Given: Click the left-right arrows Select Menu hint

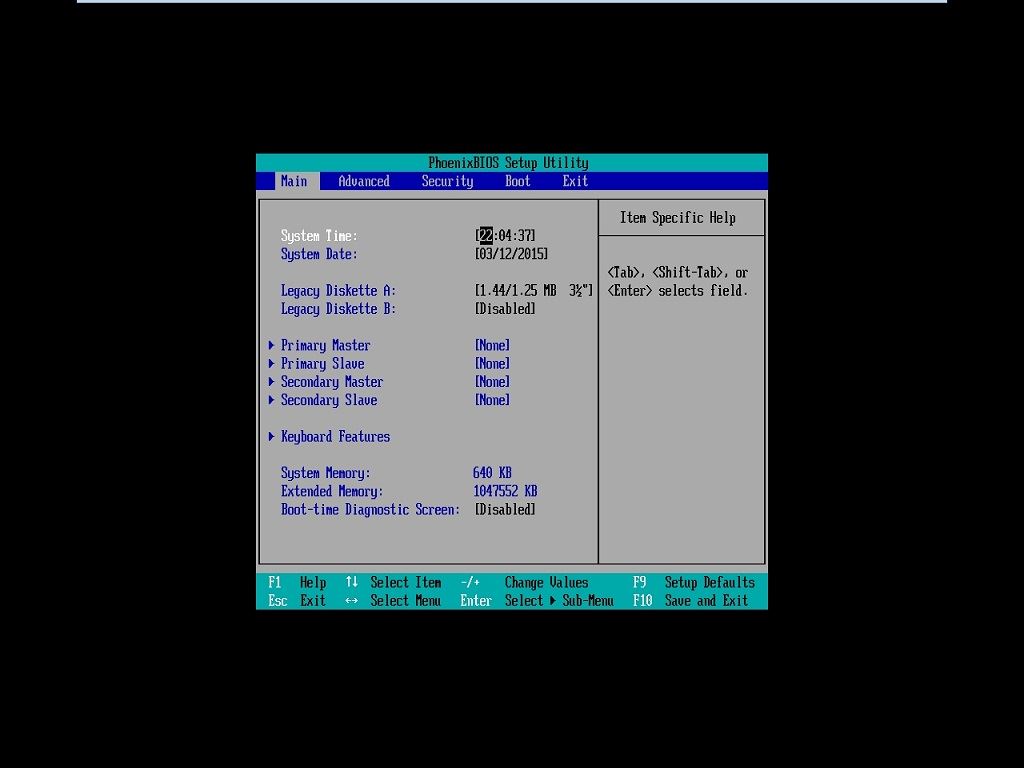Looking at the screenshot, I should click(x=393, y=601).
